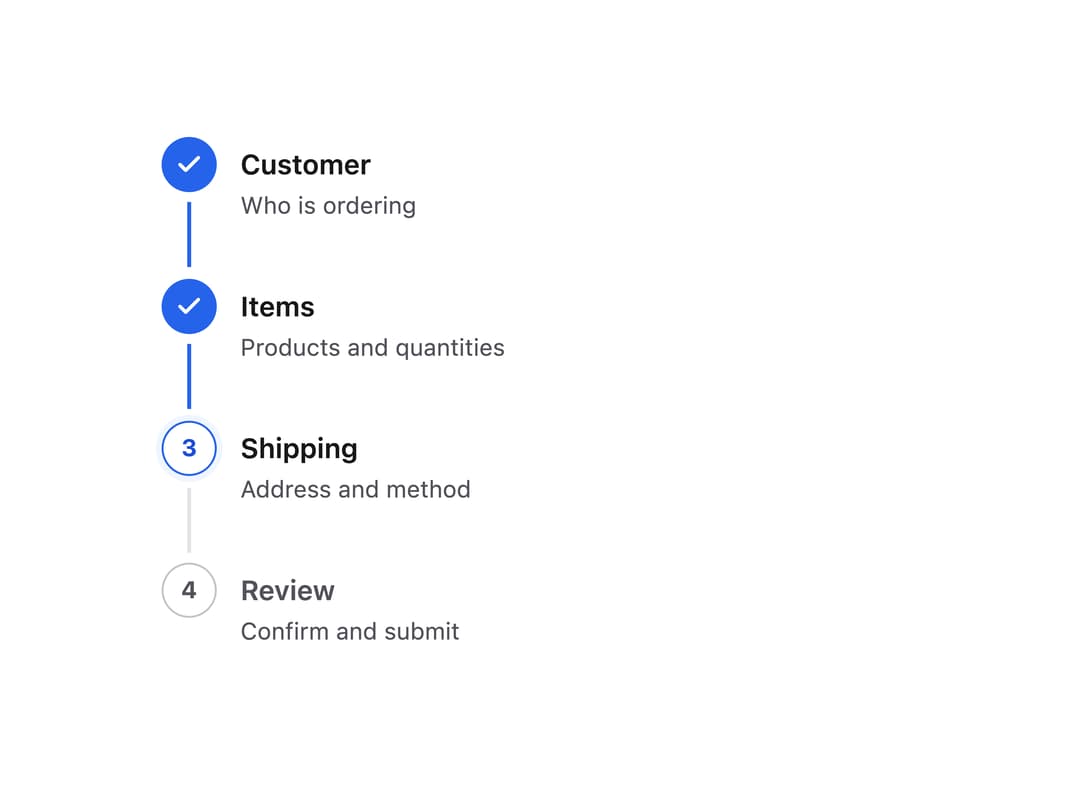
Task: Go to the Items step title
Action: pyautogui.click(x=278, y=307)
